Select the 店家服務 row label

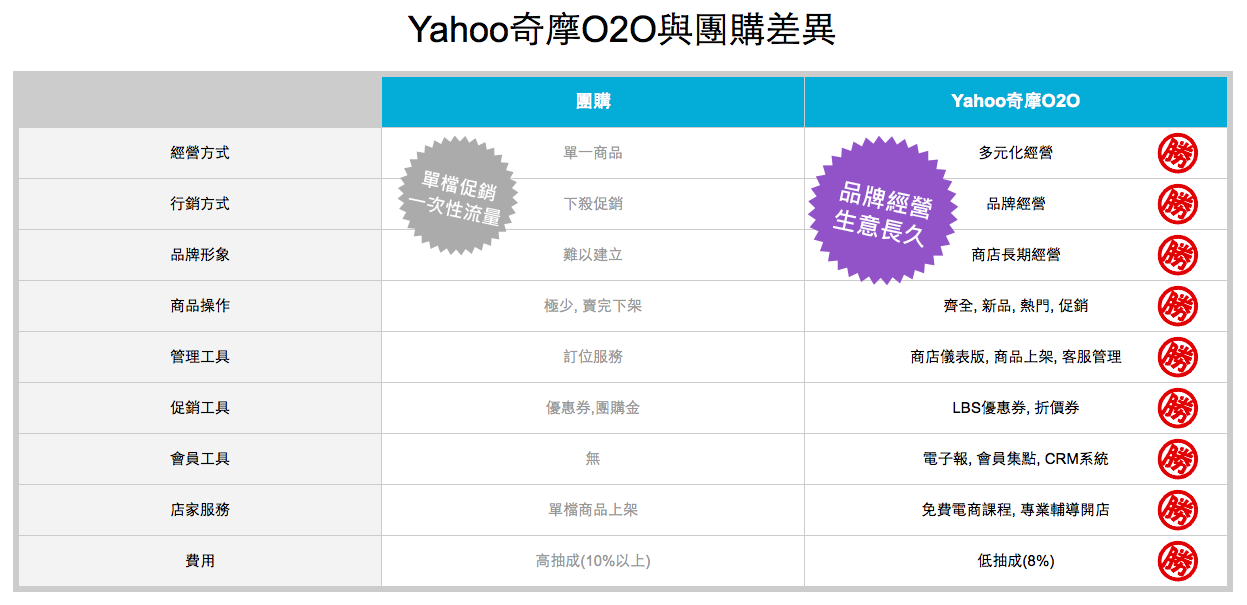(200, 510)
